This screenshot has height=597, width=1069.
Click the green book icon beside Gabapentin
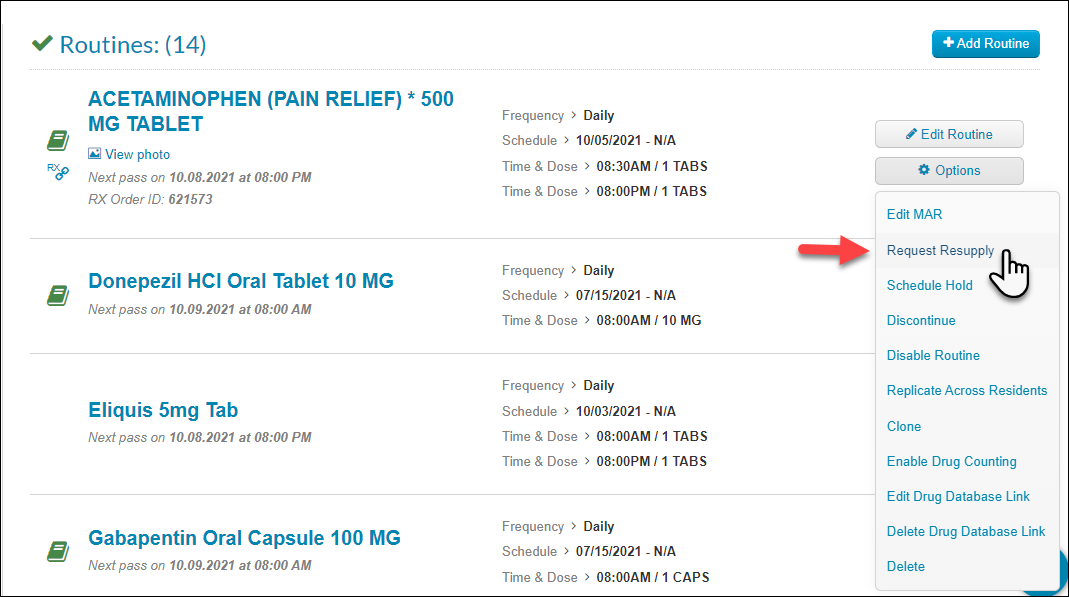[x=58, y=551]
